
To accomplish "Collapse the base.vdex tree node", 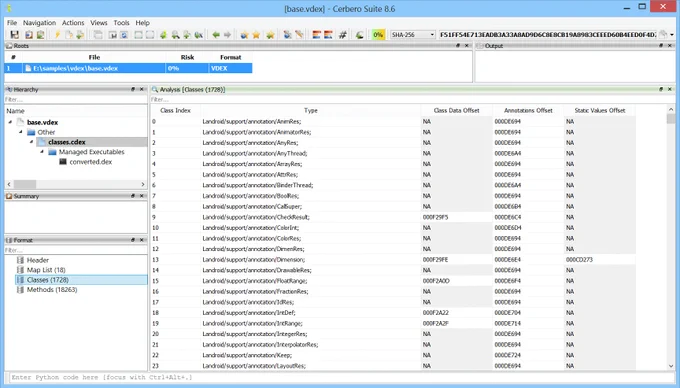I will coord(10,122).
